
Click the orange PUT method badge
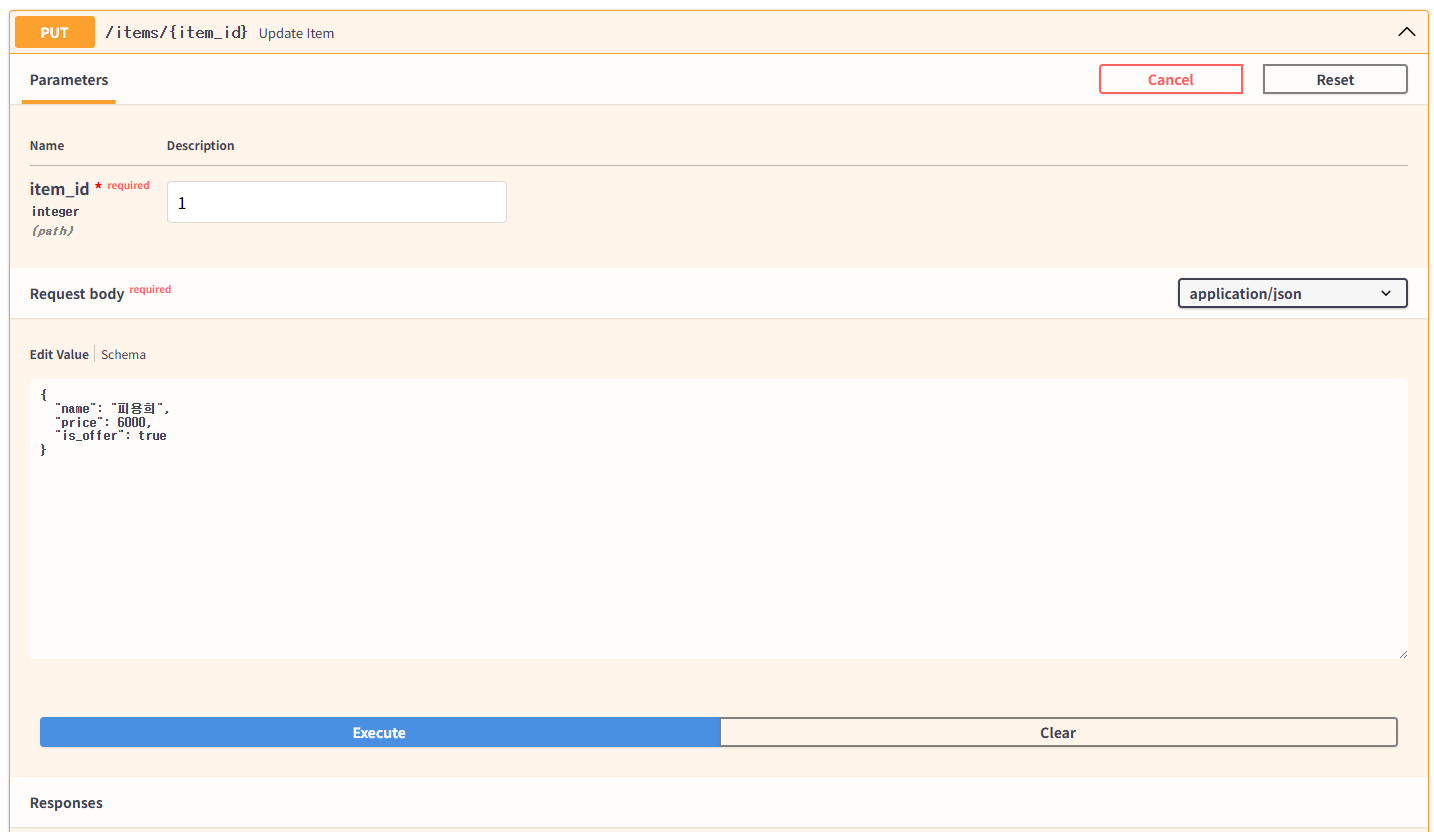pyautogui.click(x=55, y=32)
